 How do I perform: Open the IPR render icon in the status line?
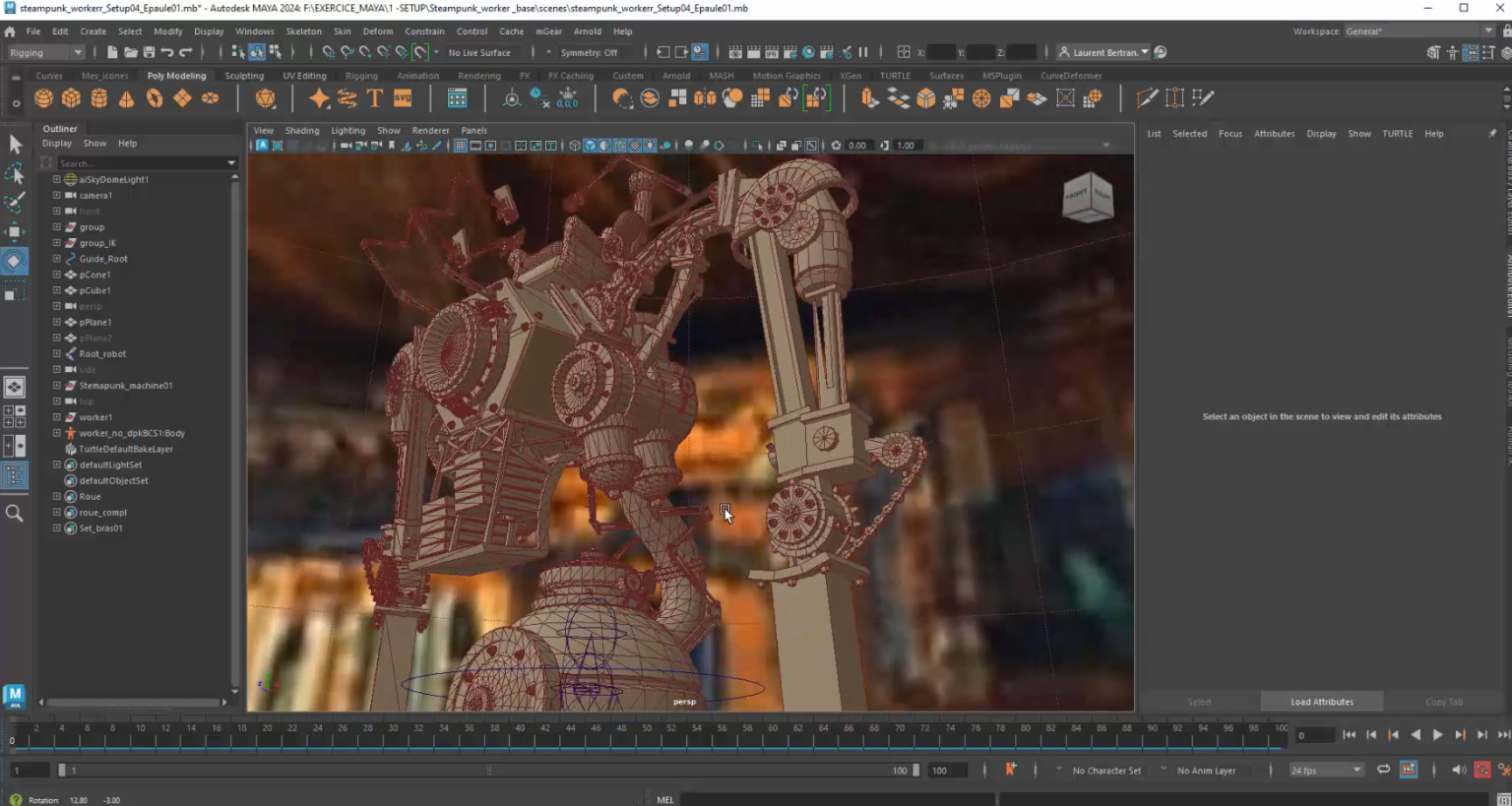[x=773, y=52]
